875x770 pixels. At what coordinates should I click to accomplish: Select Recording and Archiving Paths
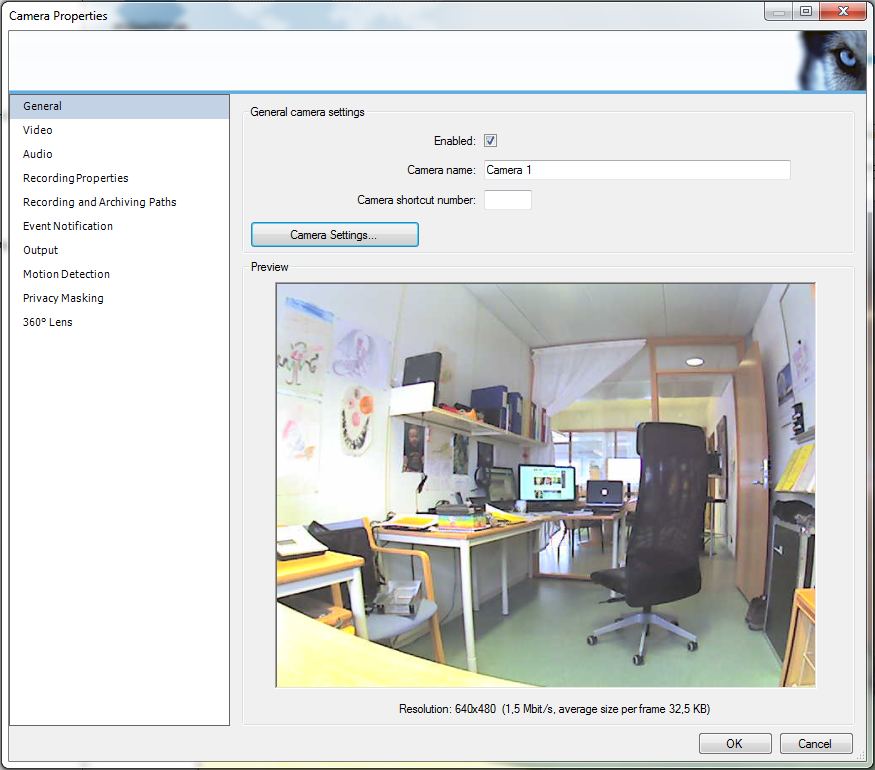pyautogui.click(x=100, y=202)
